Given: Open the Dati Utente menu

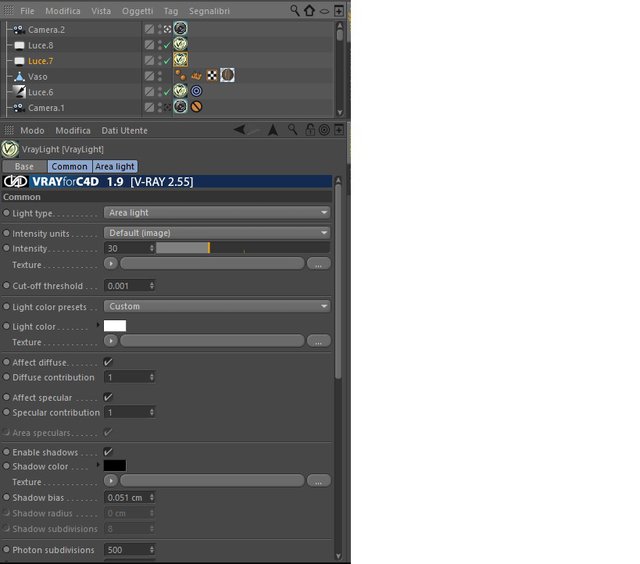Looking at the screenshot, I should point(124,131).
